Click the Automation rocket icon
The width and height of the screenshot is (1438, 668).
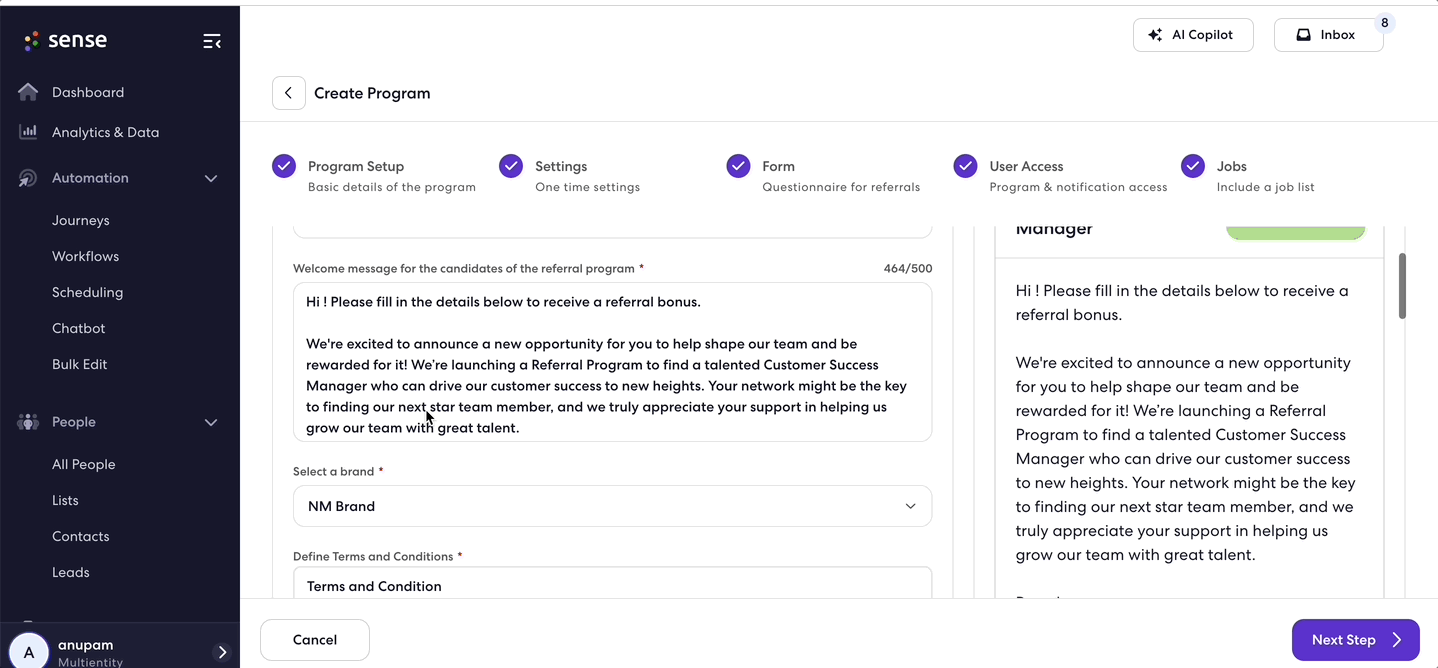(x=28, y=178)
